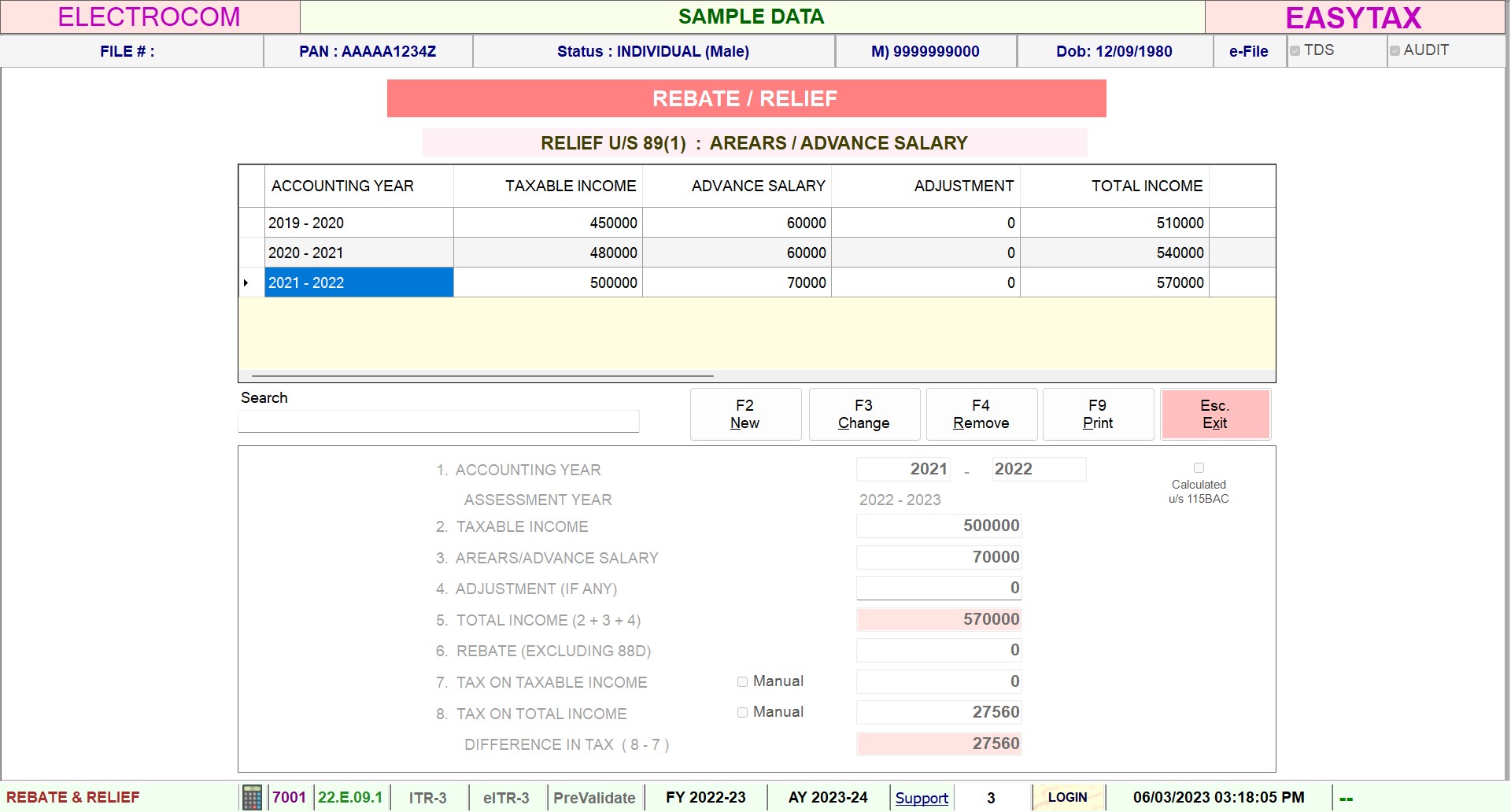
Task: Click the F2 New button
Action: (745, 414)
